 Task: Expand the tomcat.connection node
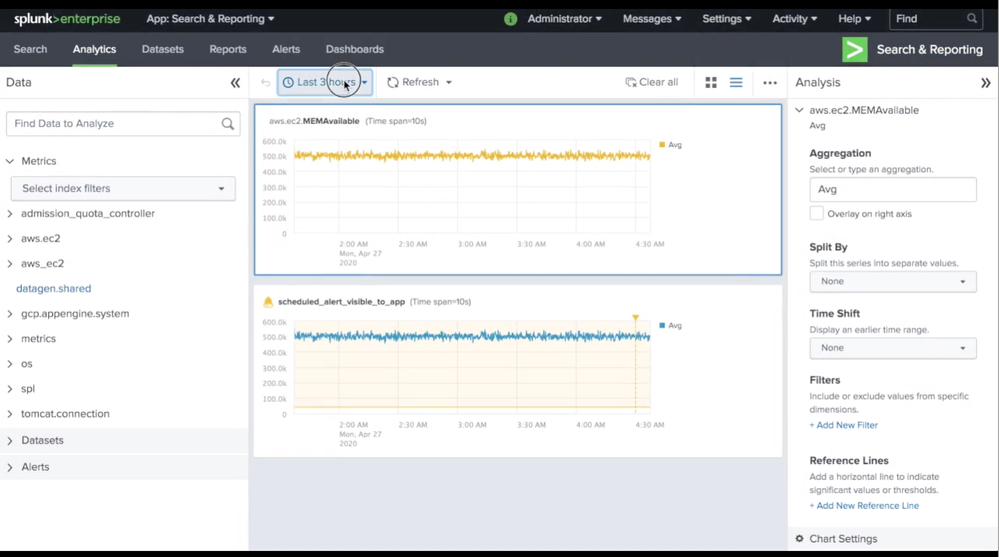pos(10,414)
